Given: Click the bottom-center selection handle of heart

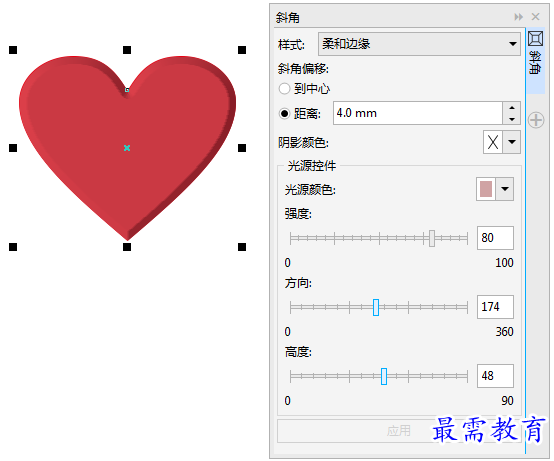Looking at the screenshot, I should [127, 247].
